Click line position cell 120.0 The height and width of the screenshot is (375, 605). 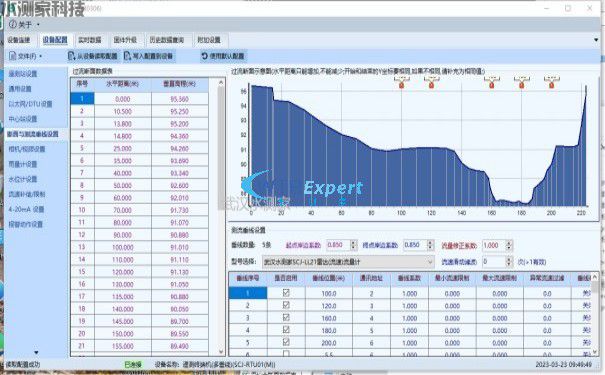pyautogui.click(x=329, y=306)
